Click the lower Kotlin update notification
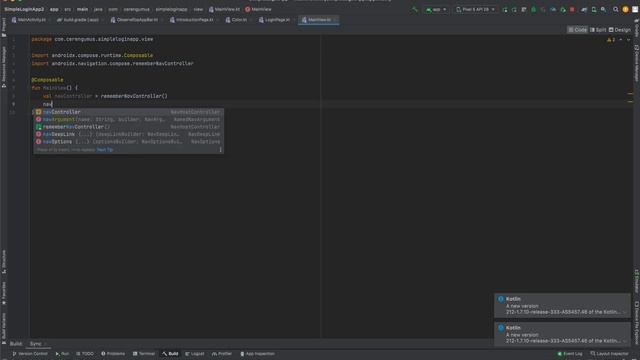The width and height of the screenshot is (640, 360). (562, 334)
